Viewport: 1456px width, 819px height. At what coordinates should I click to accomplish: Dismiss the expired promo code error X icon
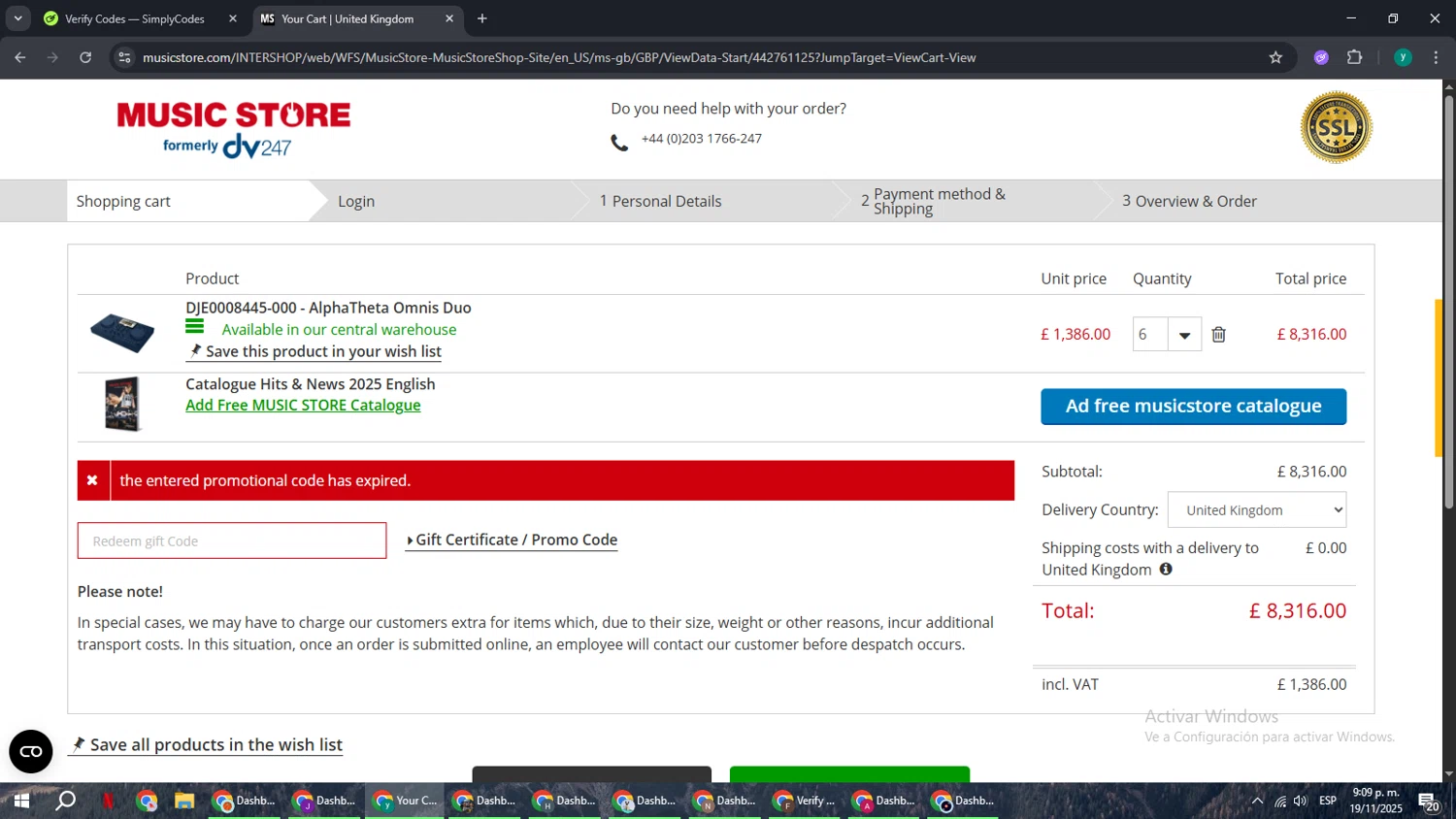92,480
